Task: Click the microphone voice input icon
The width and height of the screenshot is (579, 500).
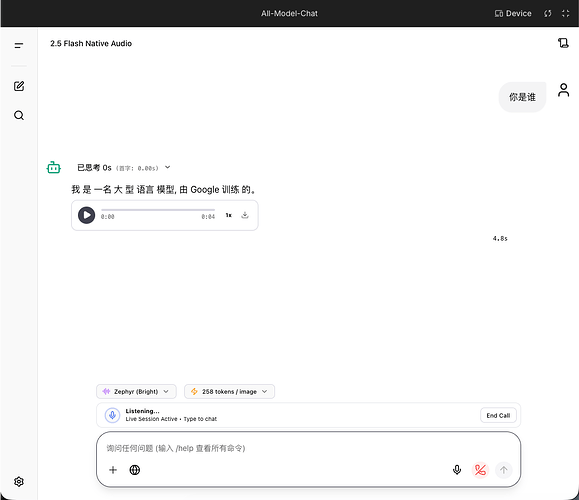Action: (x=457, y=470)
